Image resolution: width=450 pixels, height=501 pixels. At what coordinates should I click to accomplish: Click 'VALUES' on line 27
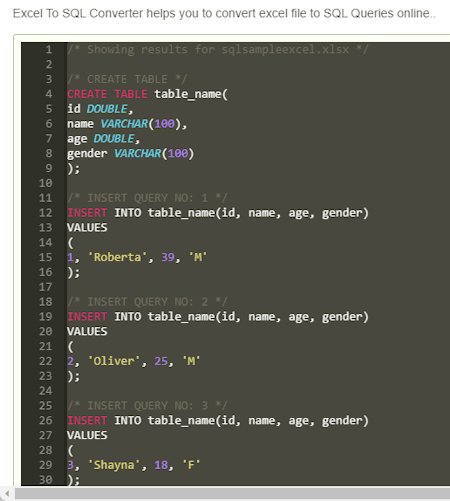click(x=87, y=435)
